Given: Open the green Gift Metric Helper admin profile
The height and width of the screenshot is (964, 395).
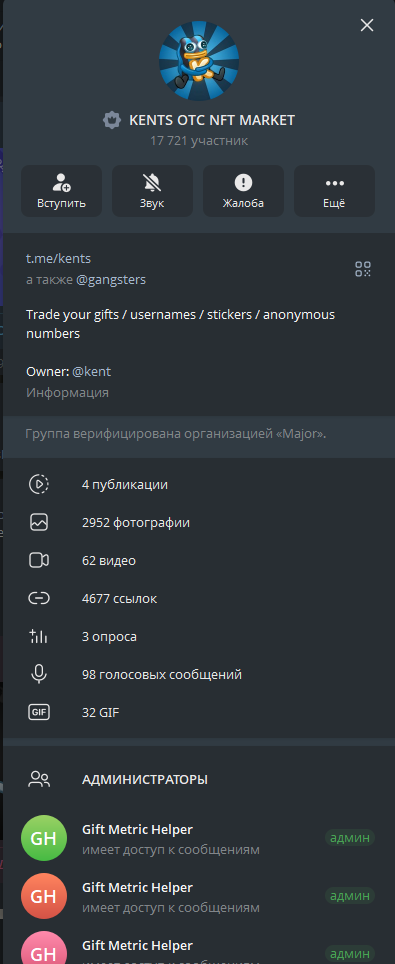Looking at the screenshot, I should (x=198, y=838).
